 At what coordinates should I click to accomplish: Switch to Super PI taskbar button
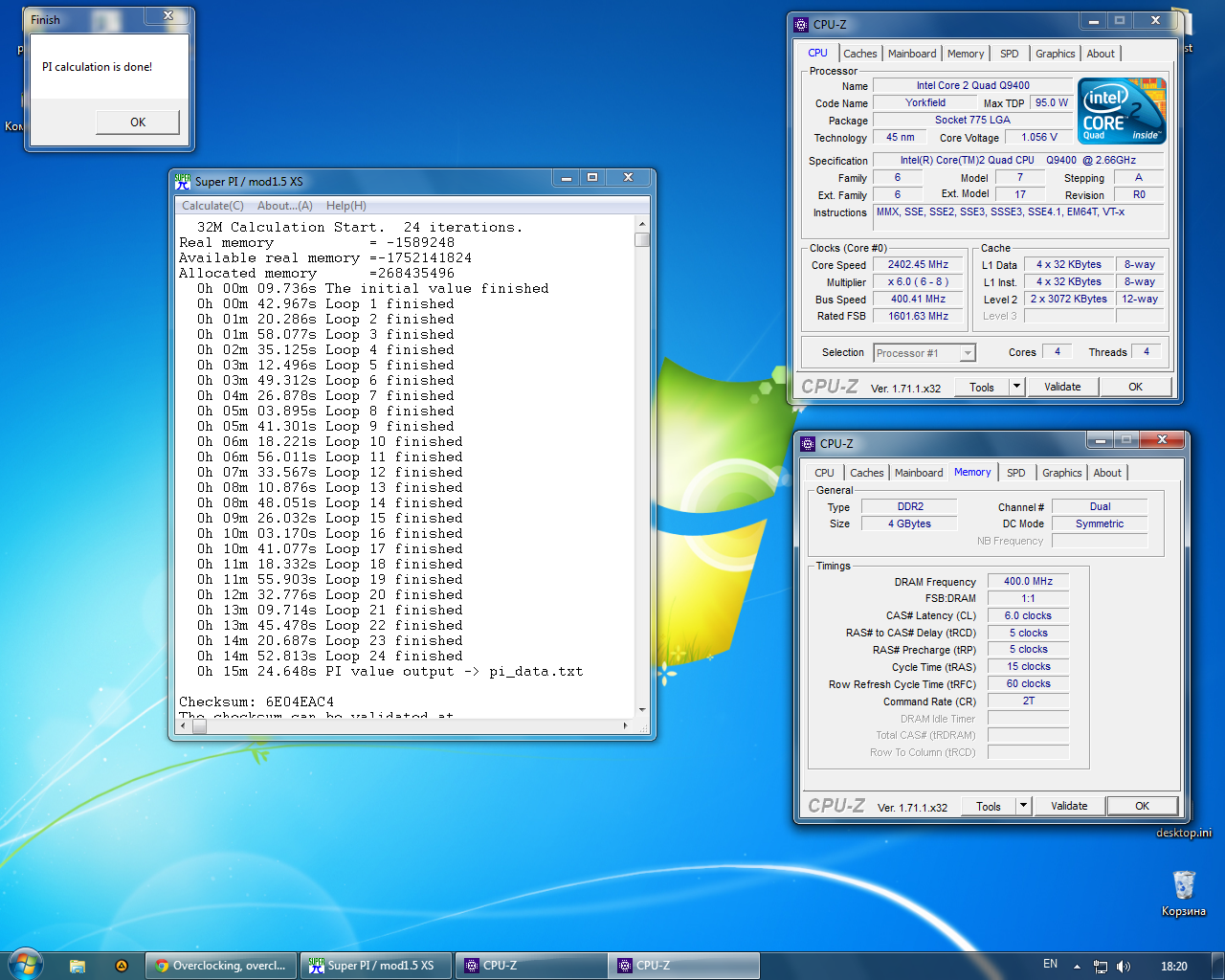(x=376, y=966)
